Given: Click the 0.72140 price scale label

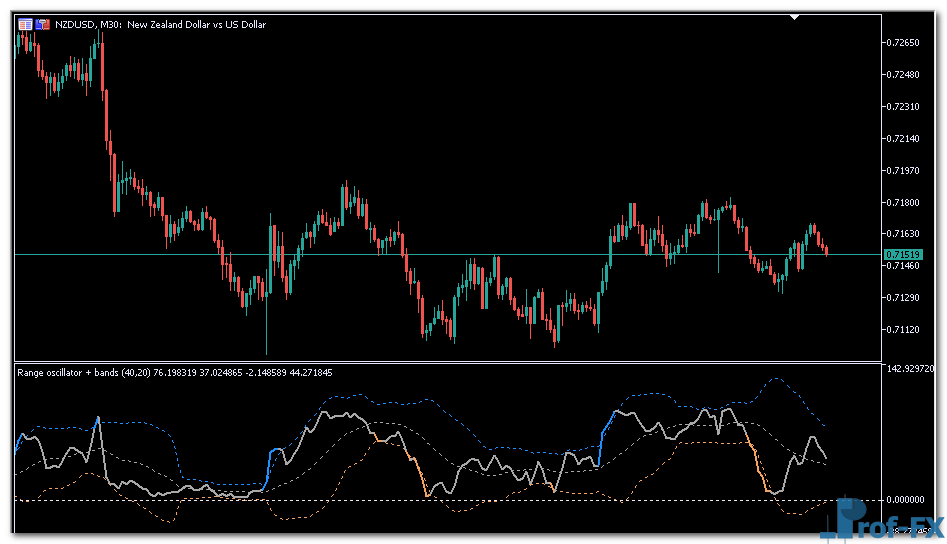Looking at the screenshot, I should click(903, 138).
